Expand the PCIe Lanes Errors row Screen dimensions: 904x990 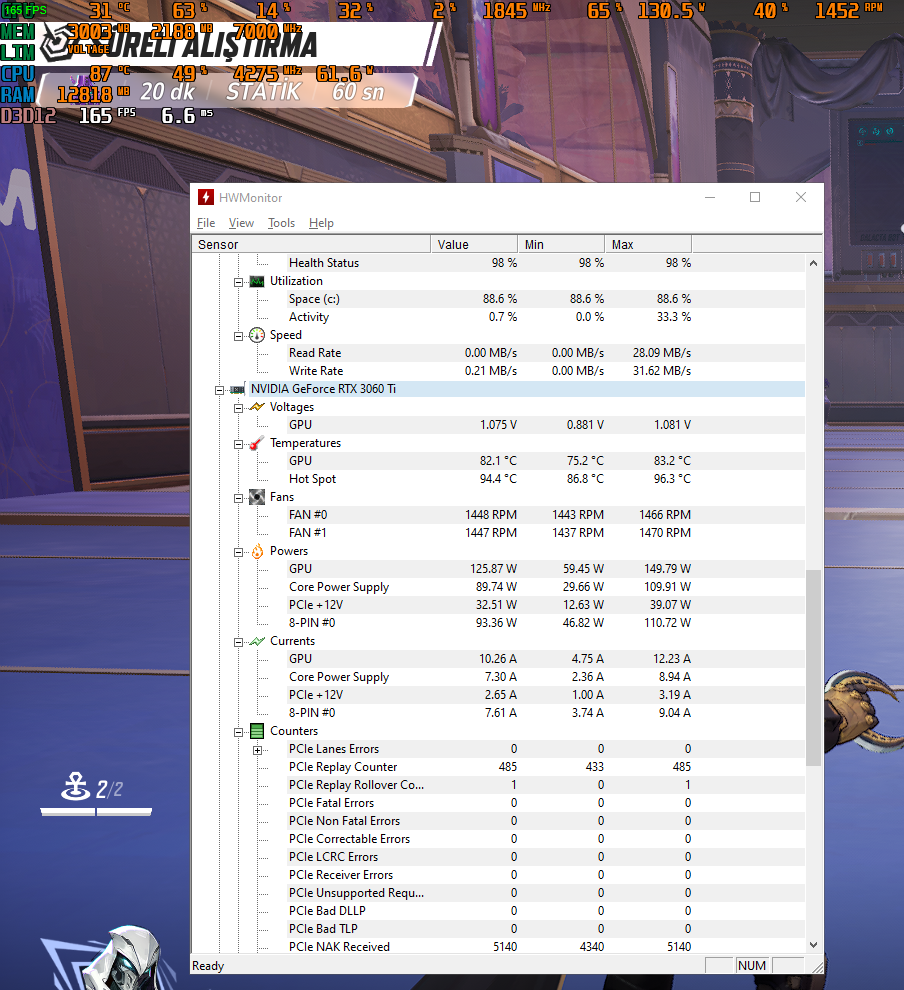[257, 750]
